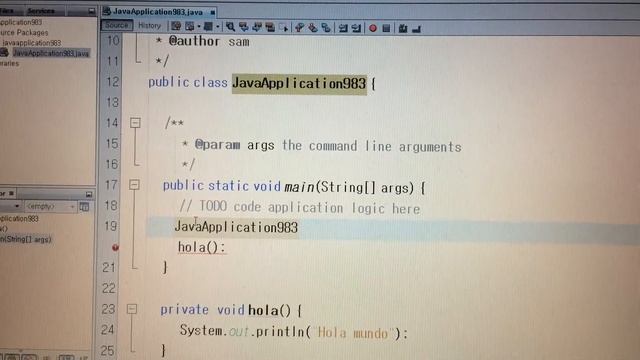
Task: Click JavaApplication983 text on line 19
Action: pos(236,227)
